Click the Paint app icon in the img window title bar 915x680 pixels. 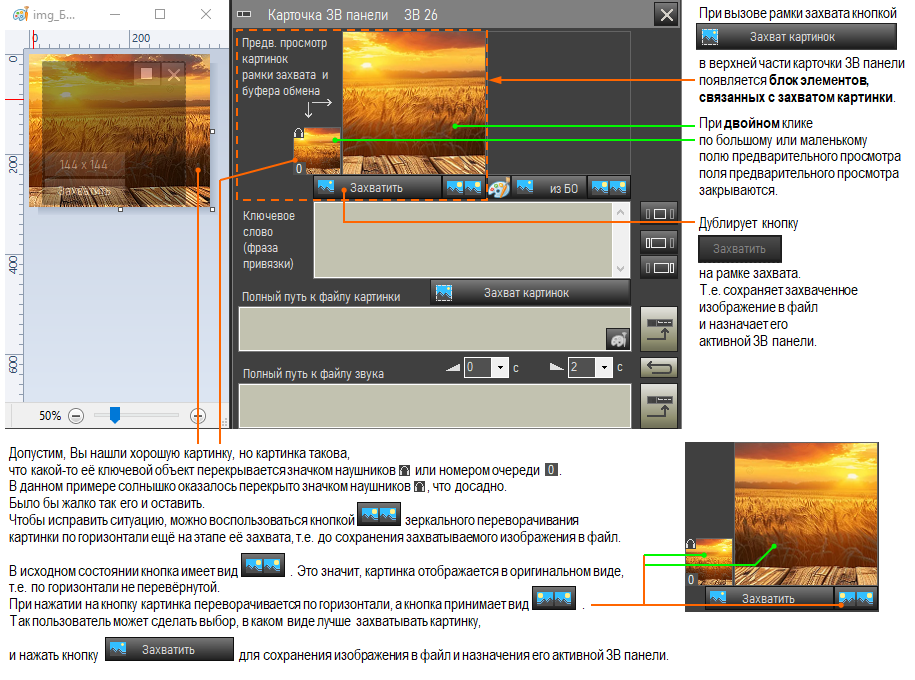tap(20, 14)
